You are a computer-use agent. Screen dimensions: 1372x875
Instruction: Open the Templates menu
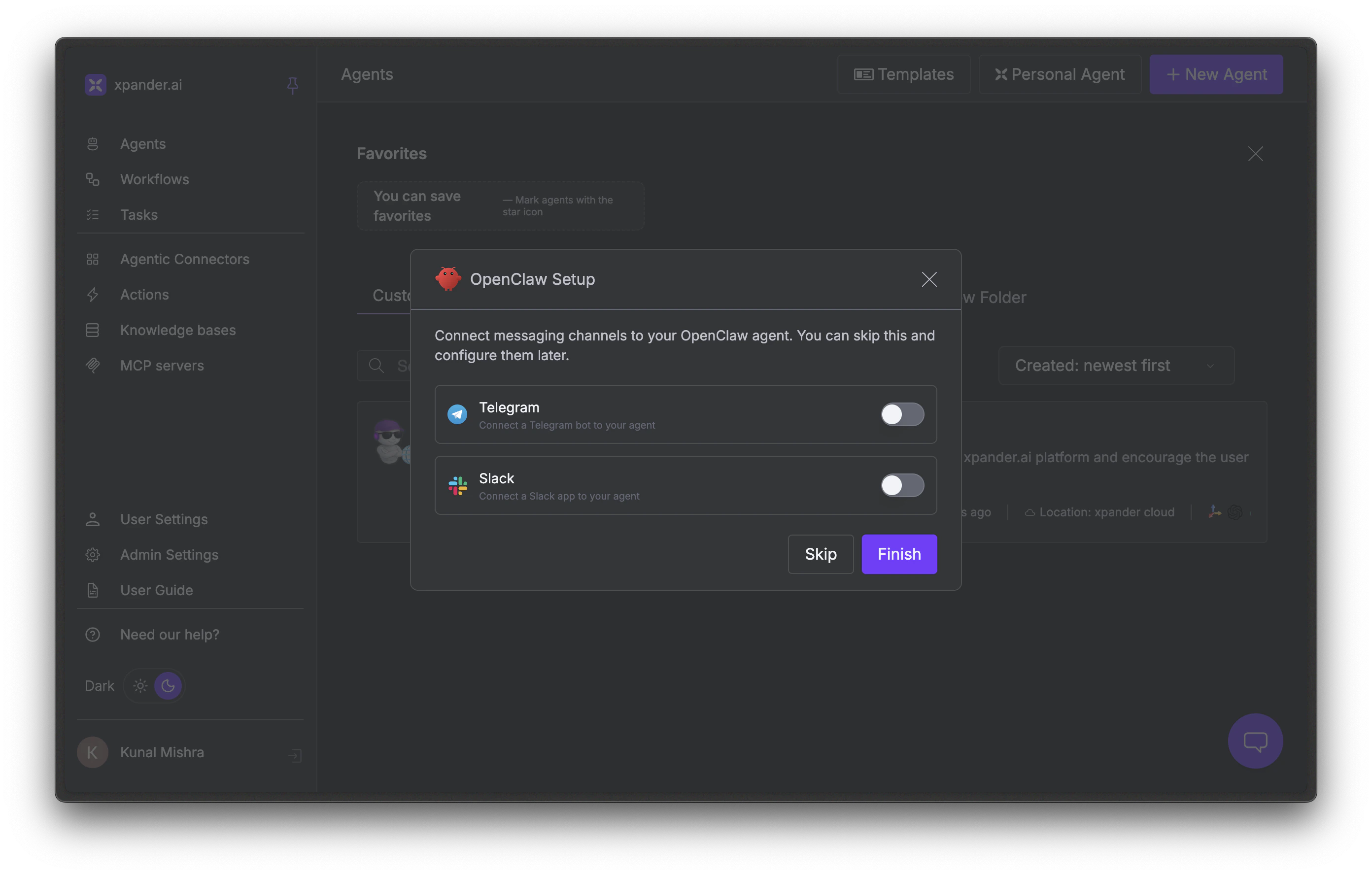[904, 74]
